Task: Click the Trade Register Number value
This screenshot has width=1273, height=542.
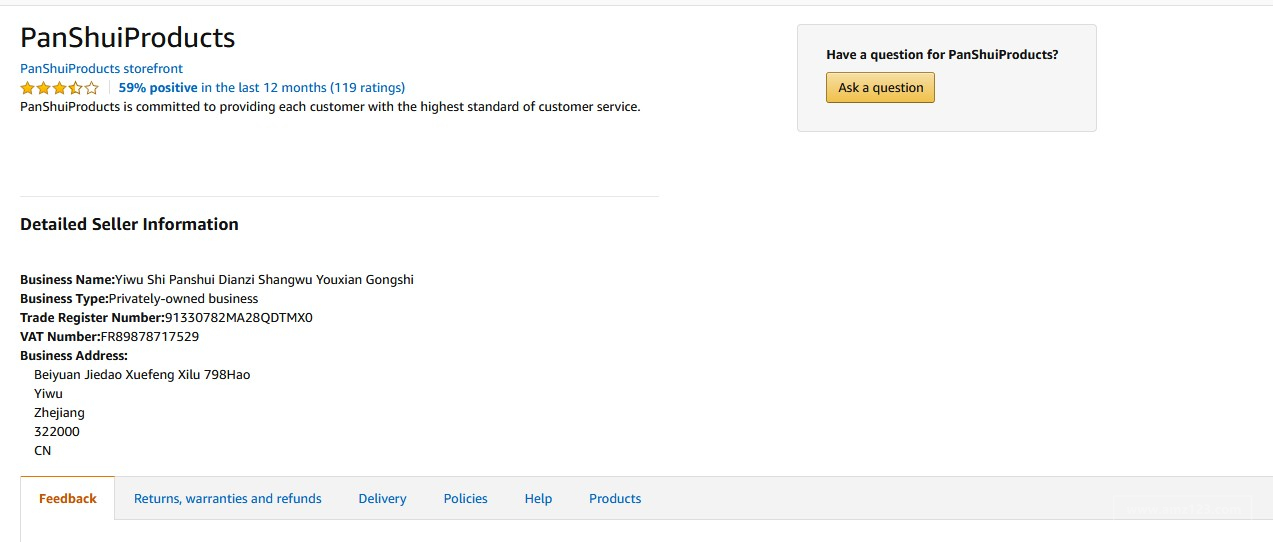Action: pos(238,318)
